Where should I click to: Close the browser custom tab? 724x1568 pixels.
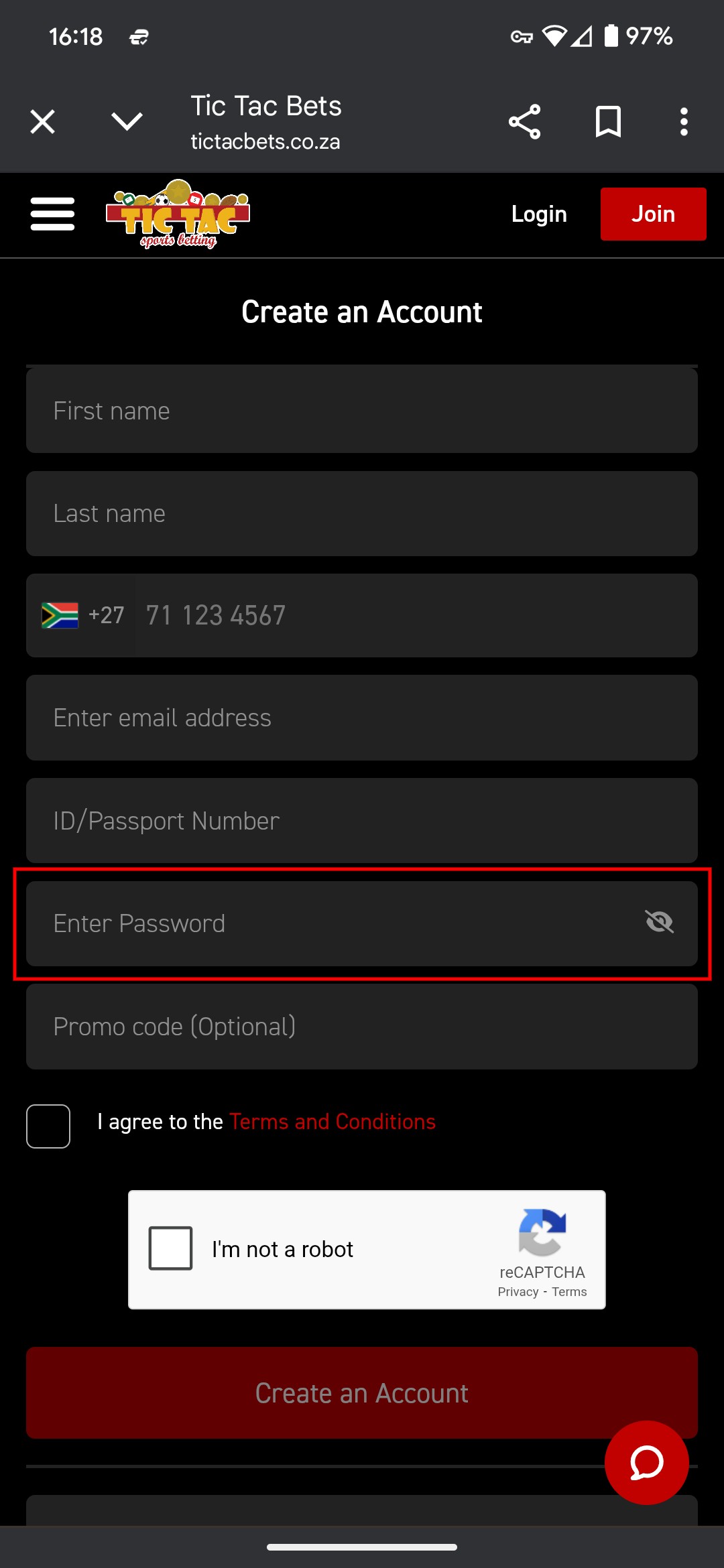click(x=43, y=122)
